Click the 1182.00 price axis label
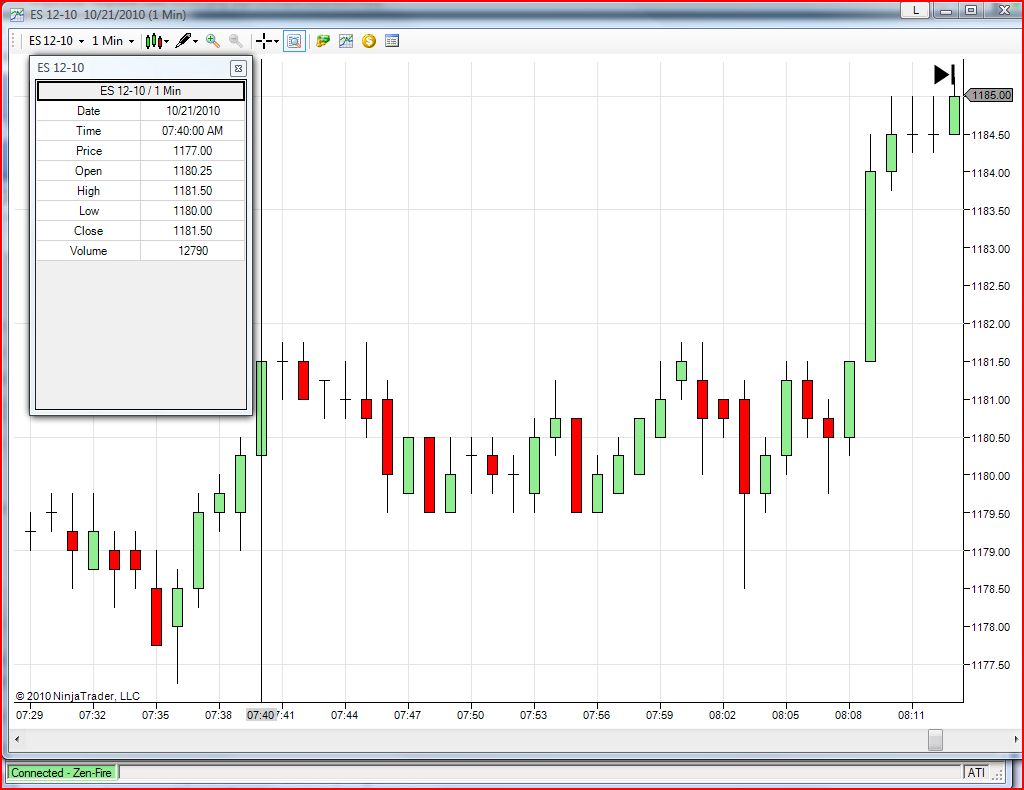 point(991,324)
